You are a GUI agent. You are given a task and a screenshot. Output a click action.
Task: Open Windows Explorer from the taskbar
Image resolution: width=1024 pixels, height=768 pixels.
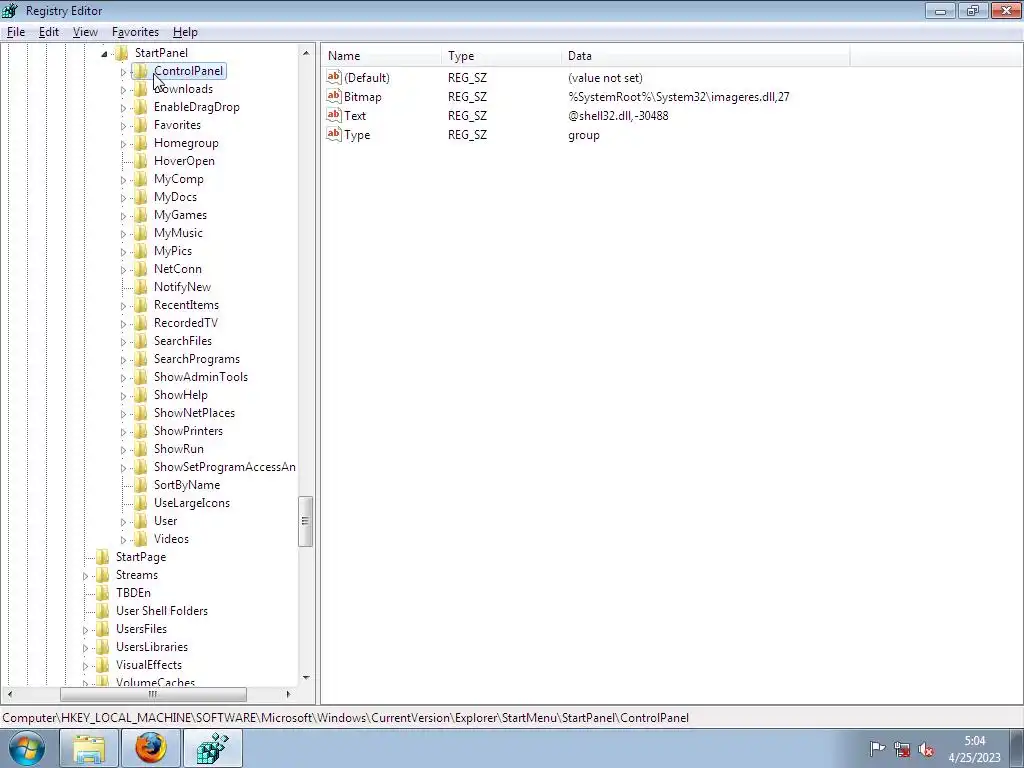click(x=88, y=748)
